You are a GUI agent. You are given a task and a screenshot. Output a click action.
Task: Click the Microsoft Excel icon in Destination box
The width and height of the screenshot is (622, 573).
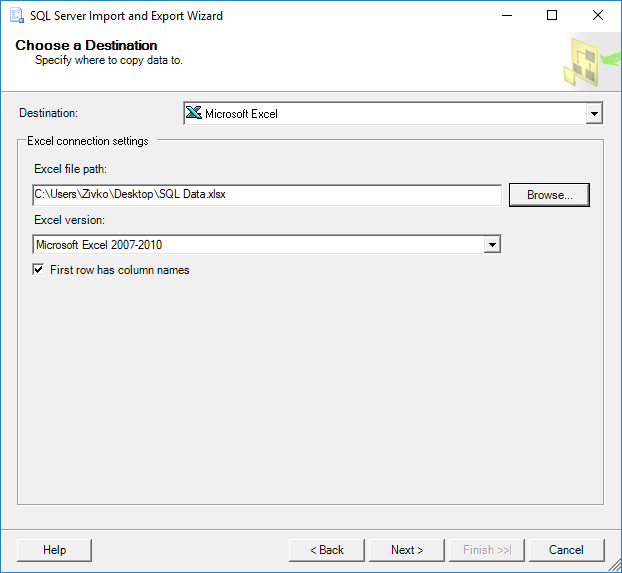(194, 113)
